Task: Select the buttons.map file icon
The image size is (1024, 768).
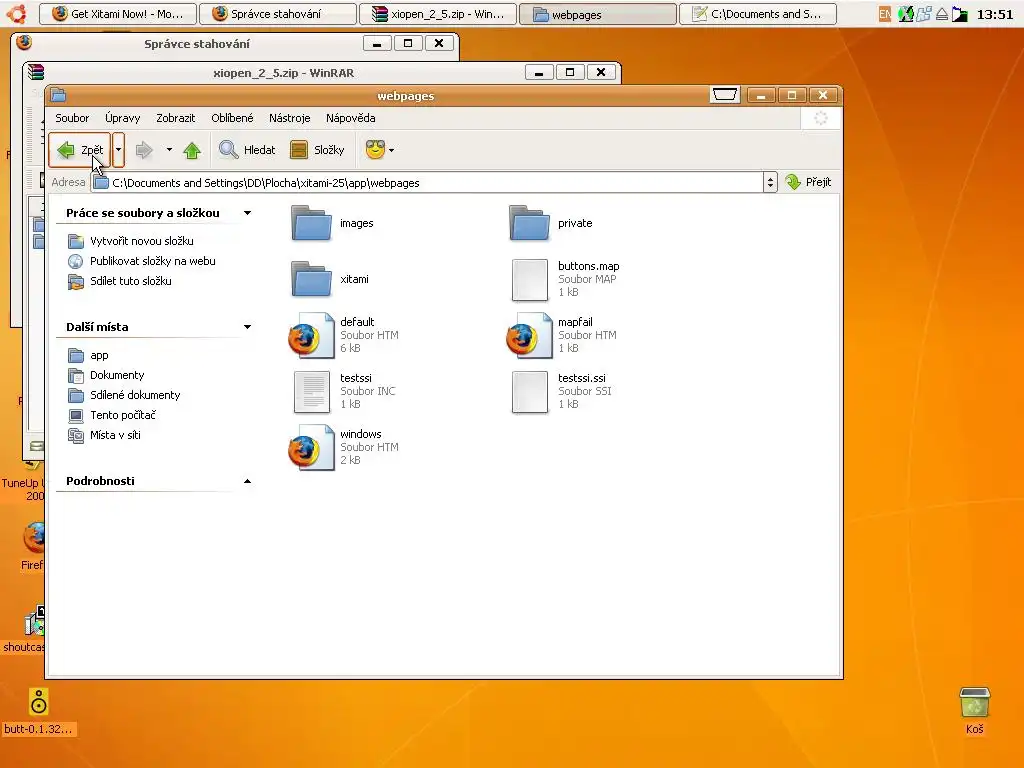Action: click(x=530, y=280)
